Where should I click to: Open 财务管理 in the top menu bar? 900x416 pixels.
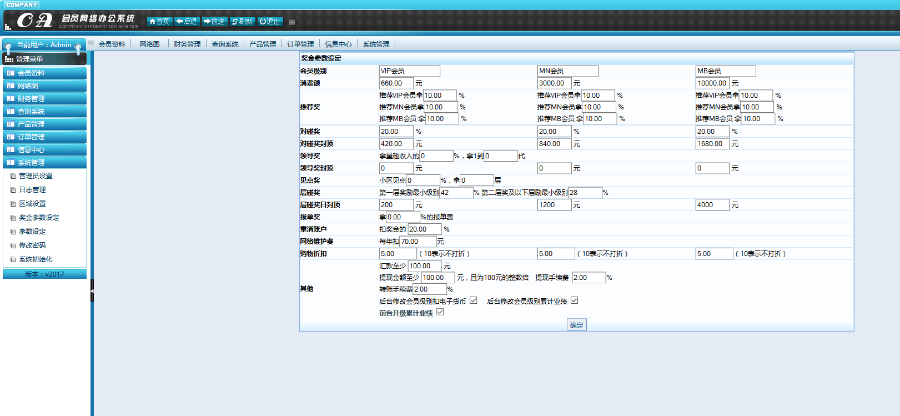point(187,44)
